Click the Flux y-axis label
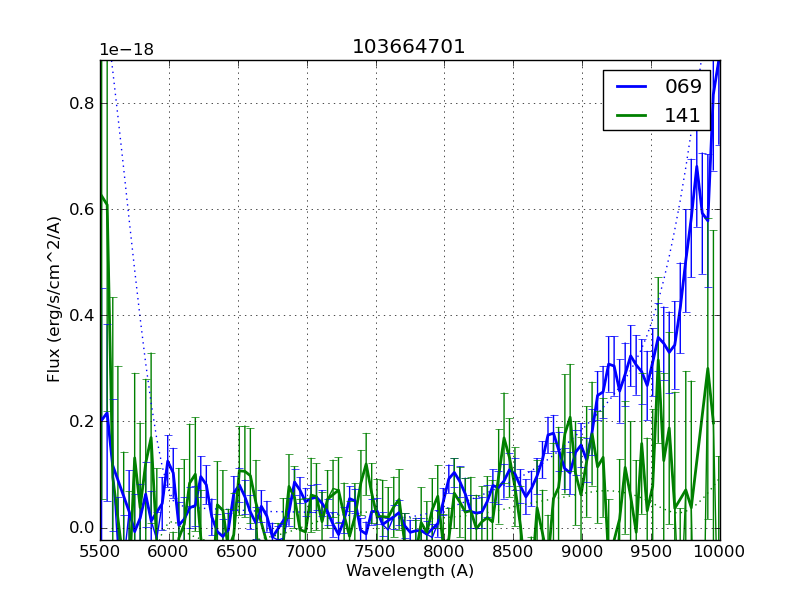 click(x=54, y=300)
